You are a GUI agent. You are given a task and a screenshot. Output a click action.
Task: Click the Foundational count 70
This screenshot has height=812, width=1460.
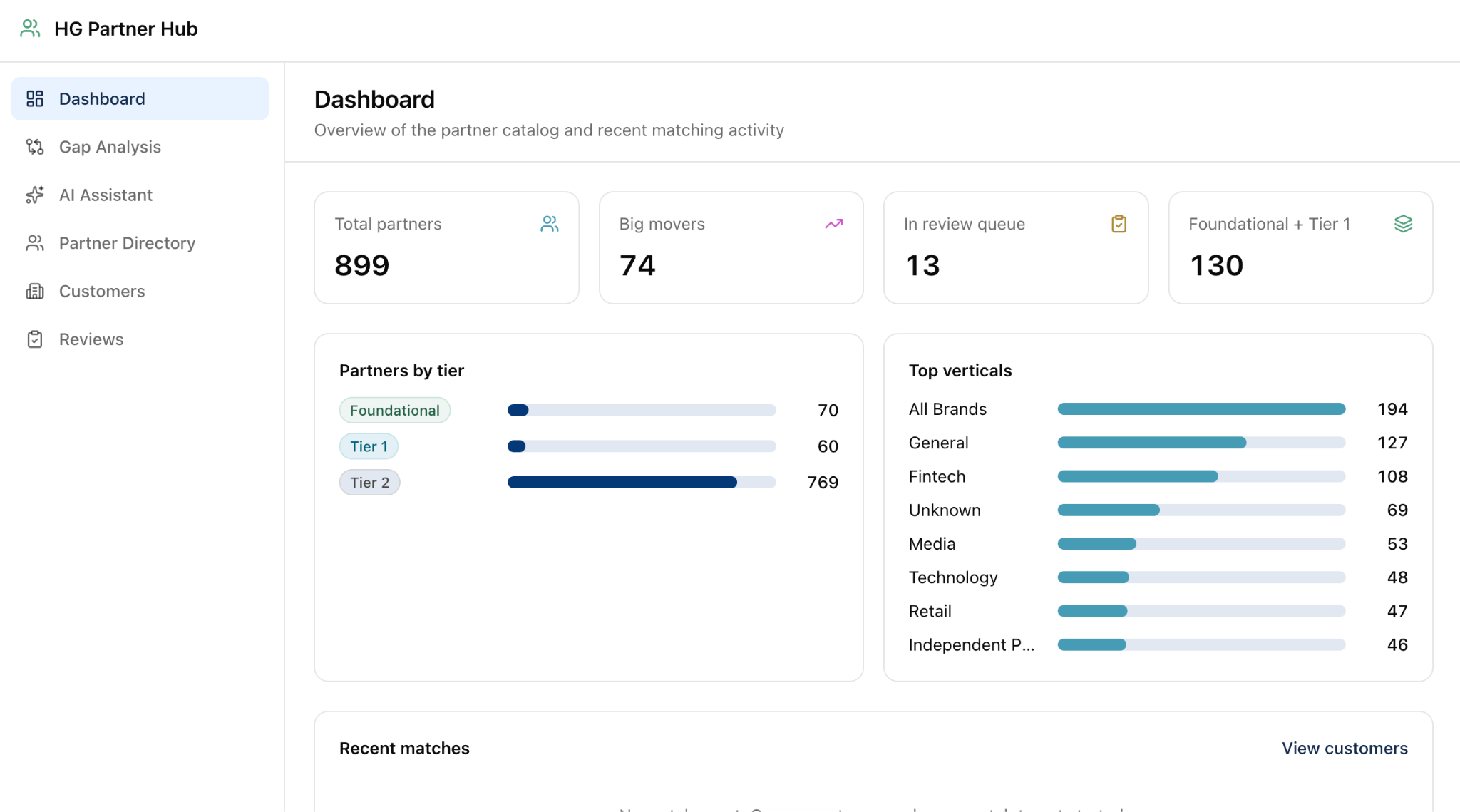coord(828,410)
